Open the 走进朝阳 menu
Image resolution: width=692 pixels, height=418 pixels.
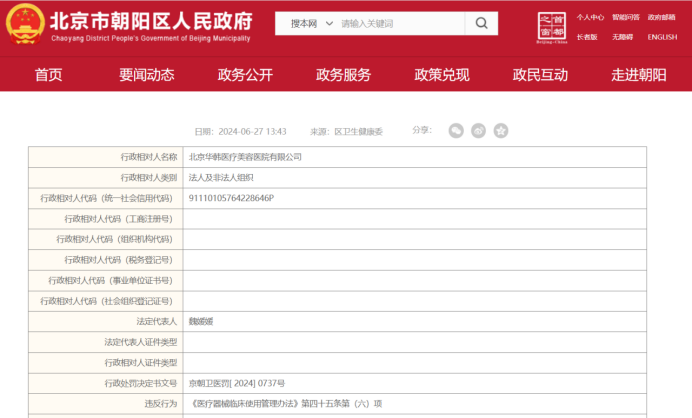[x=639, y=75]
